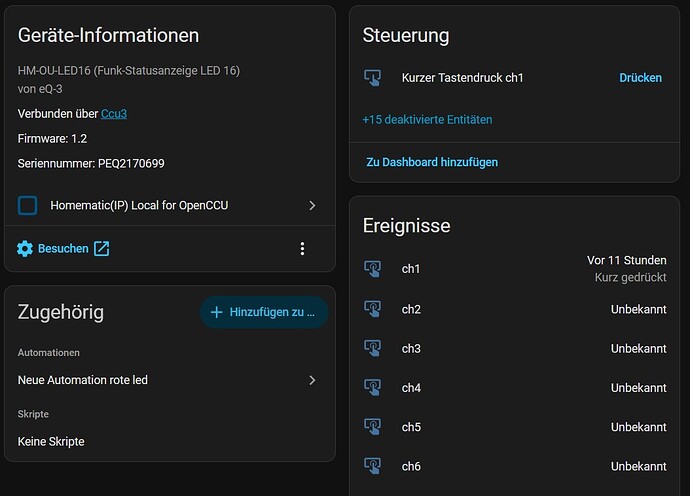Click the ch2 event icon

[x=373, y=309]
